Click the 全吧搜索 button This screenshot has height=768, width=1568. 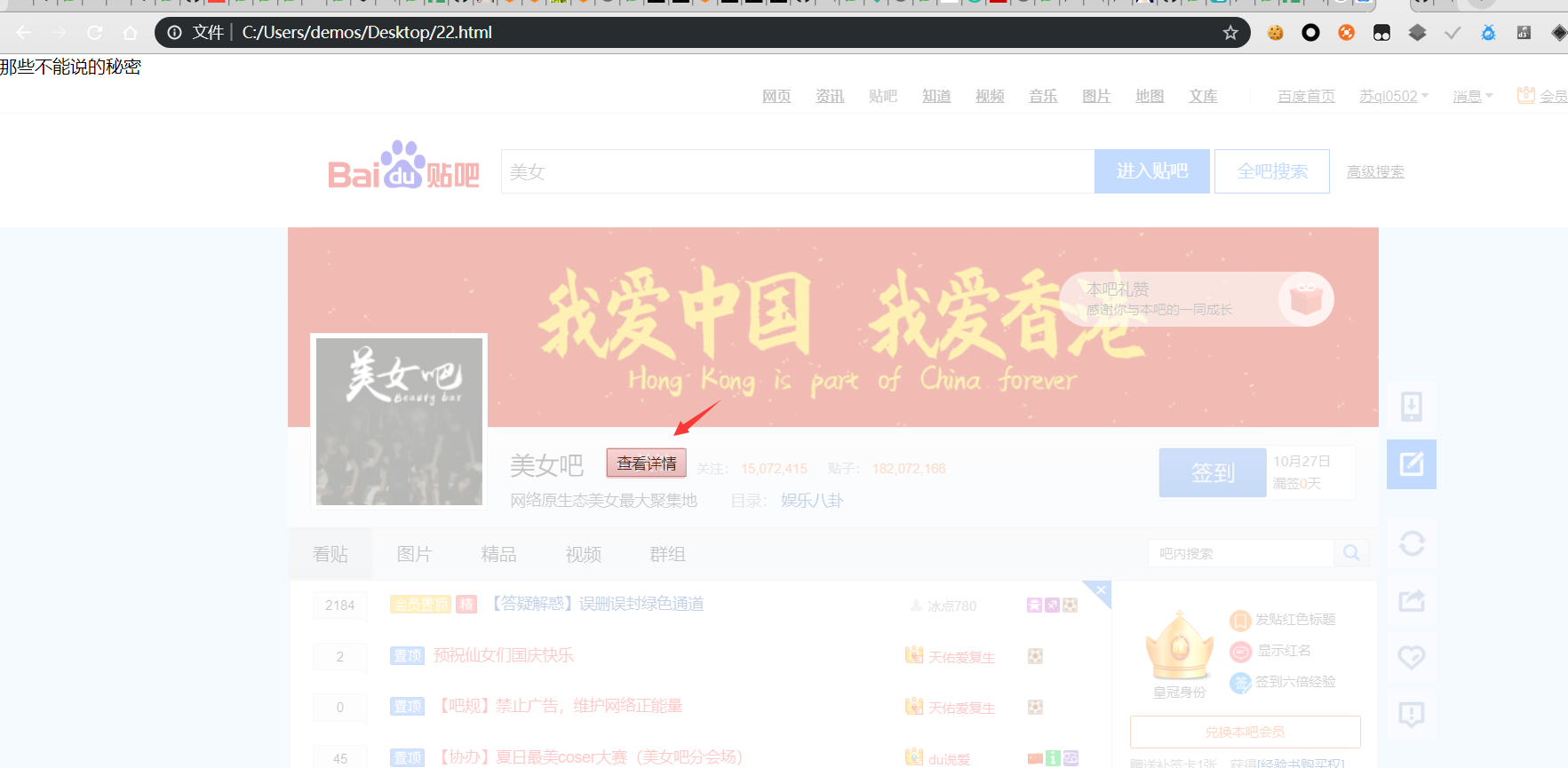(1272, 171)
